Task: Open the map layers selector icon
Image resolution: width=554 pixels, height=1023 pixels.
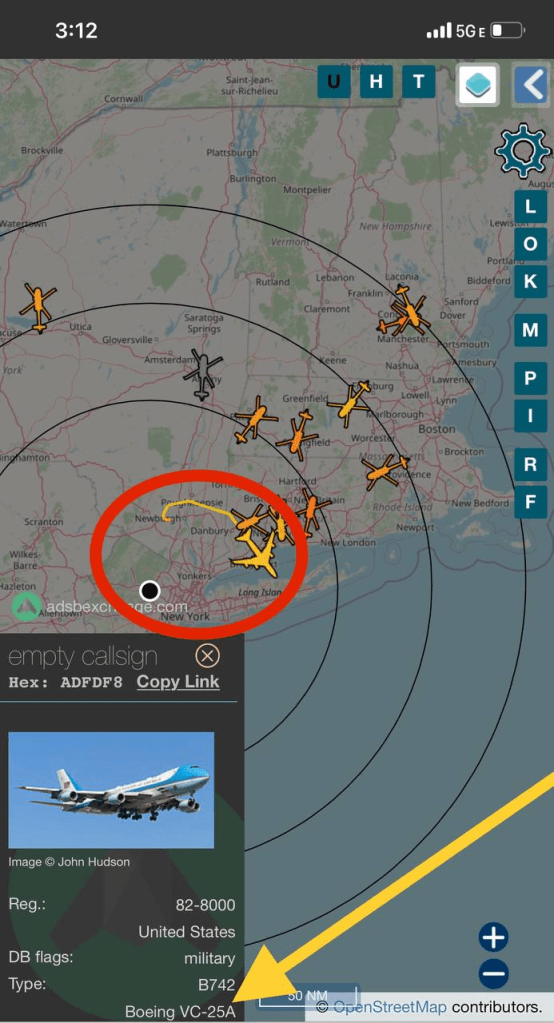Action: pyautogui.click(x=478, y=84)
